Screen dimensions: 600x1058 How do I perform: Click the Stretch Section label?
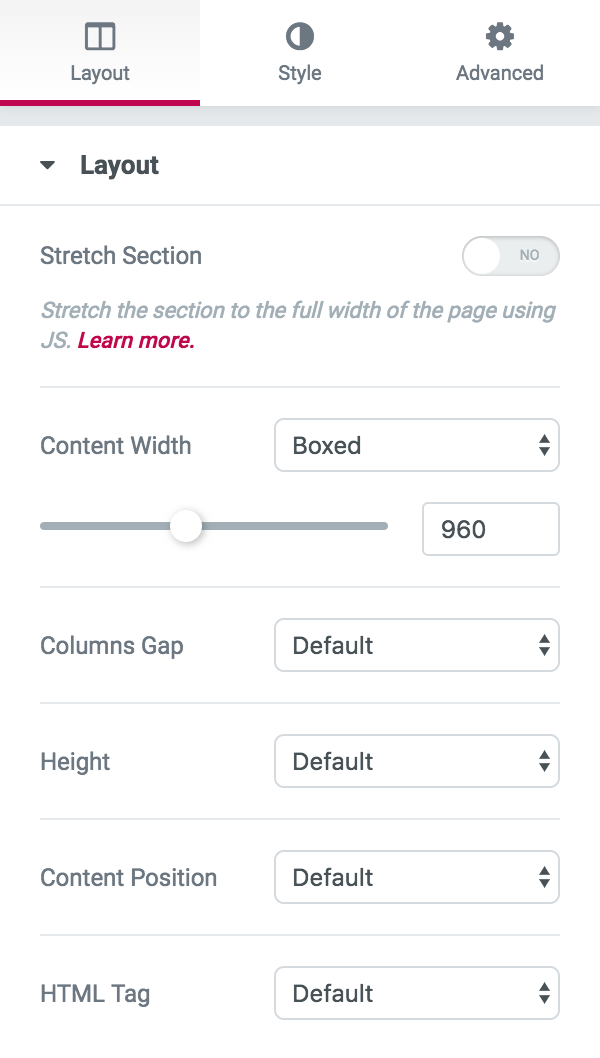[x=121, y=256]
